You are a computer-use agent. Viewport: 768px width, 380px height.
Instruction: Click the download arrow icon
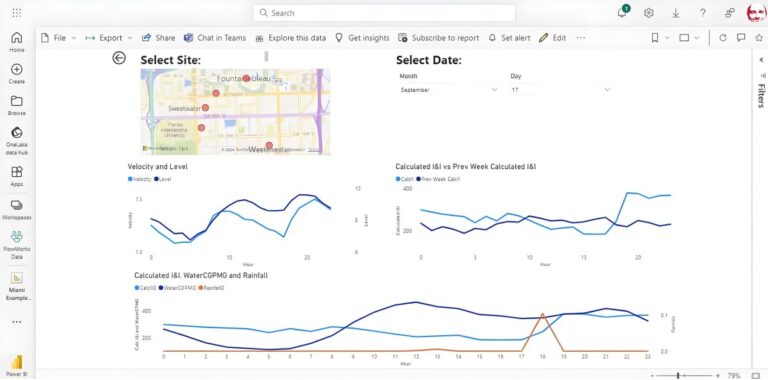[x=675, y=13]
